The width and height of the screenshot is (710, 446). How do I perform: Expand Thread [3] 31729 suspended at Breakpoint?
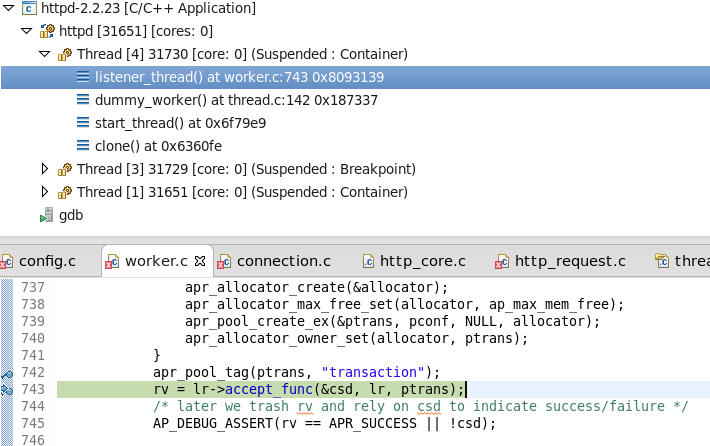(44, 169)
